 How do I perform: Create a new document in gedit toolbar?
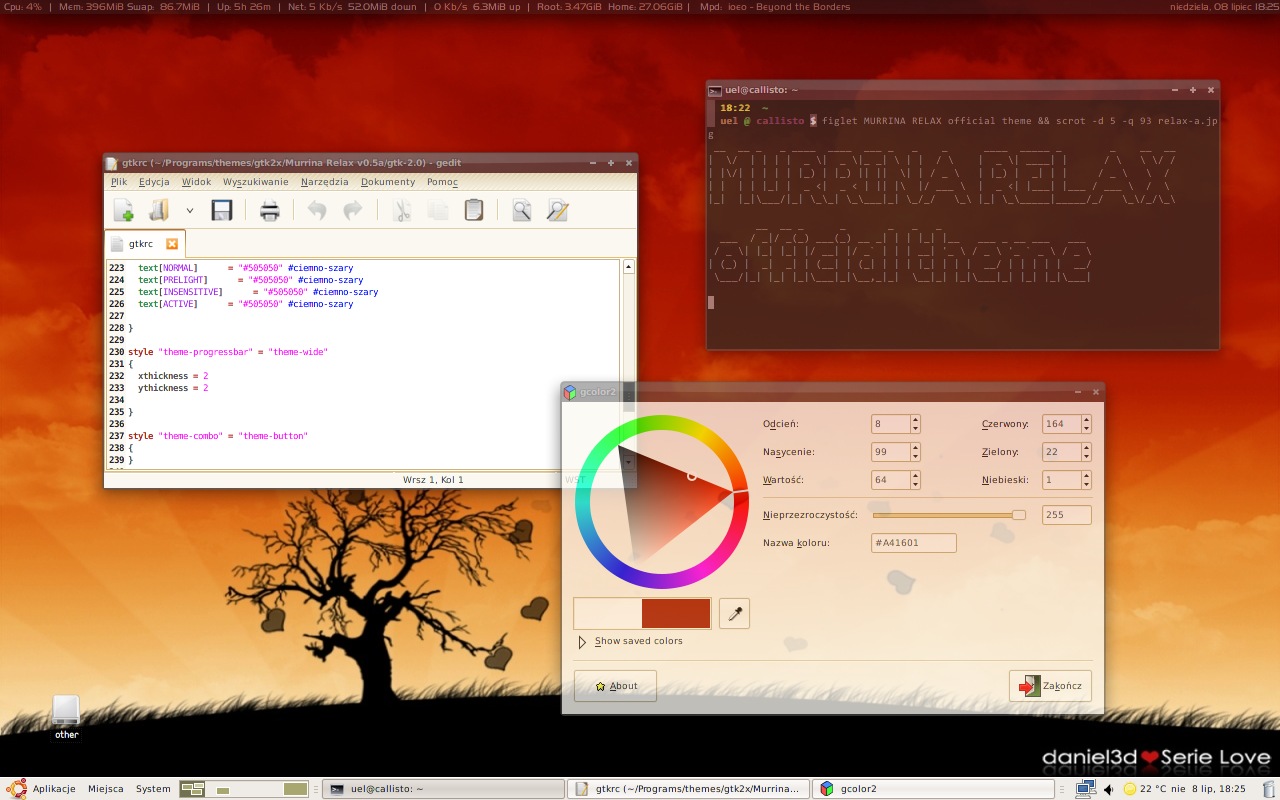123,210
